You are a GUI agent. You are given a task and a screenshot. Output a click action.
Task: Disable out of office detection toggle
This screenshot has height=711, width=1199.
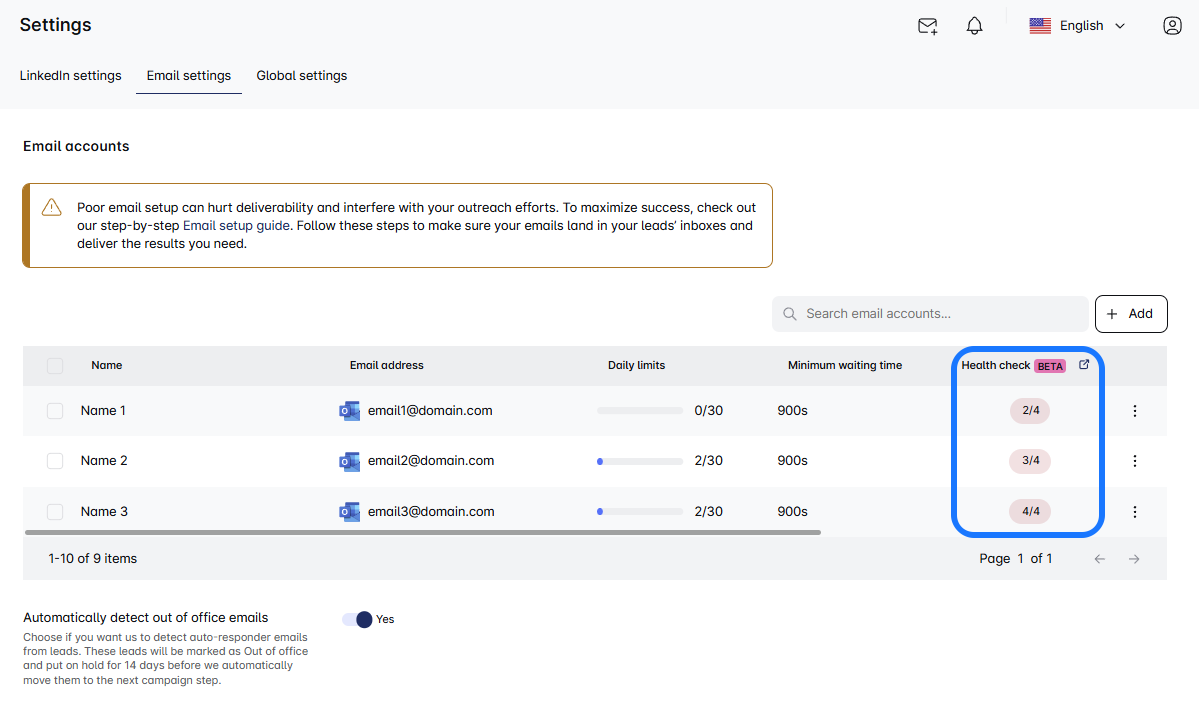(x=357, y=619)
